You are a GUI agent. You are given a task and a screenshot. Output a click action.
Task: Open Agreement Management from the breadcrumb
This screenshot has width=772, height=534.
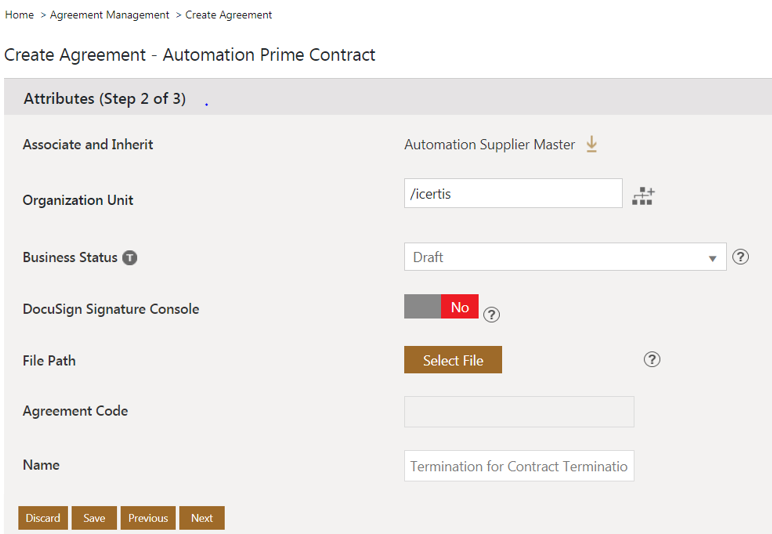pos(110,15)
